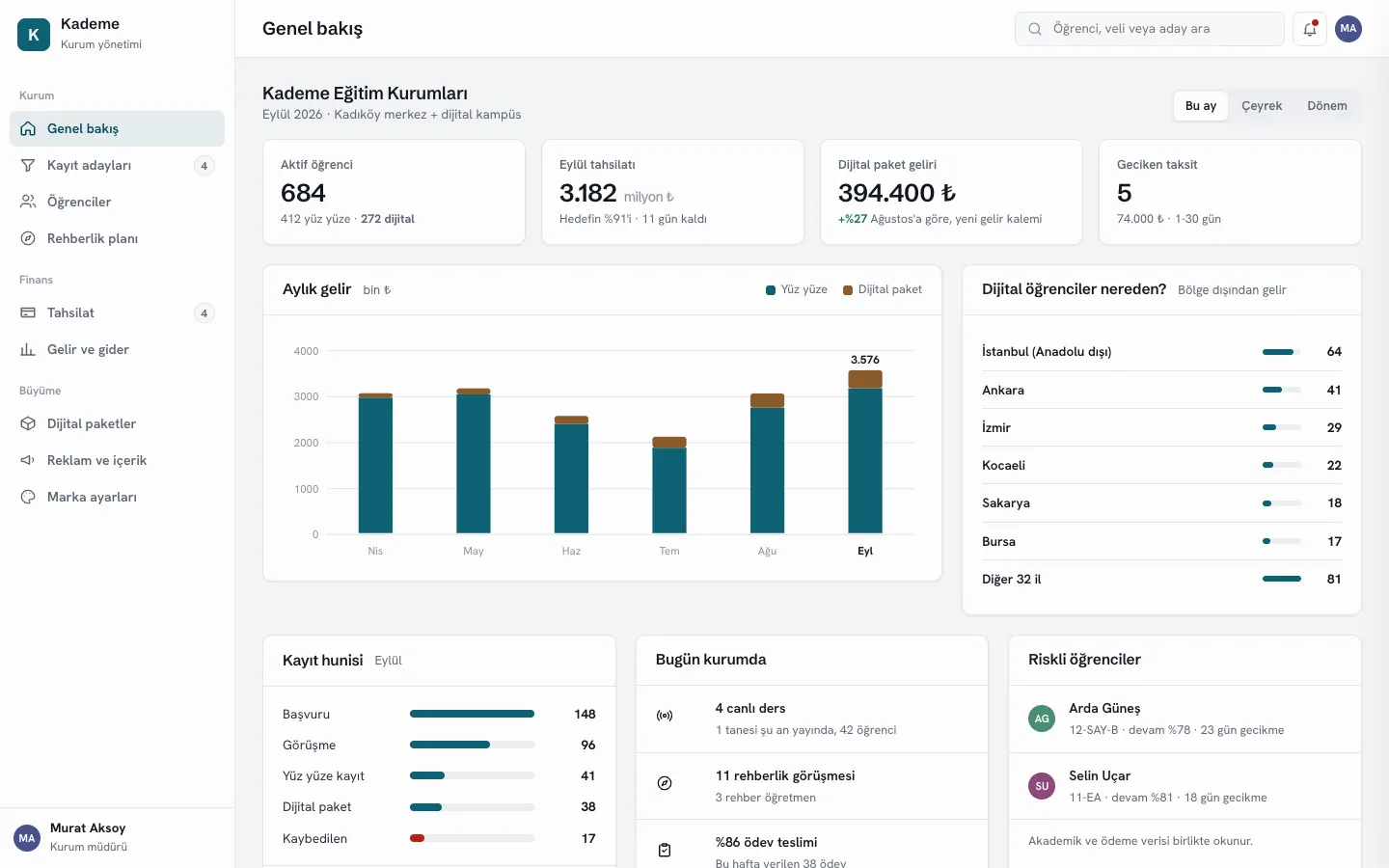Click the Sakarya region row label

tap(1006, 502)
